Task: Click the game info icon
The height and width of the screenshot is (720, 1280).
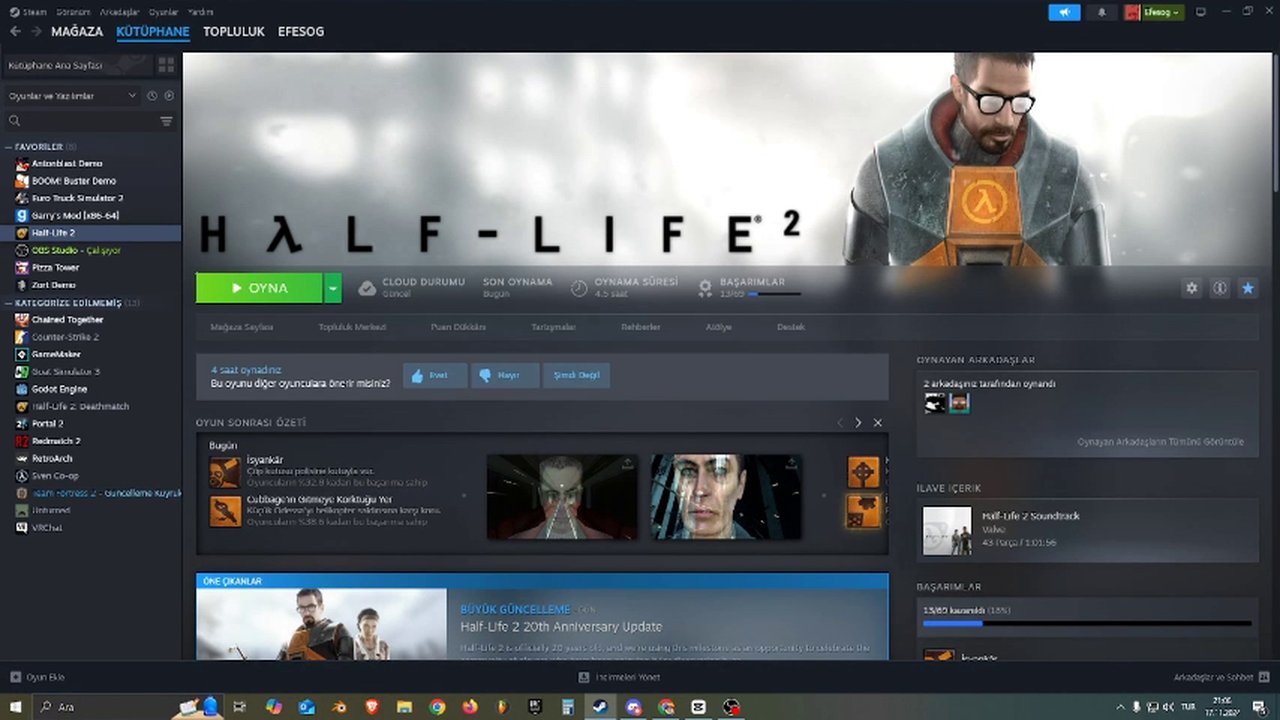Action: click(1220, 288)
